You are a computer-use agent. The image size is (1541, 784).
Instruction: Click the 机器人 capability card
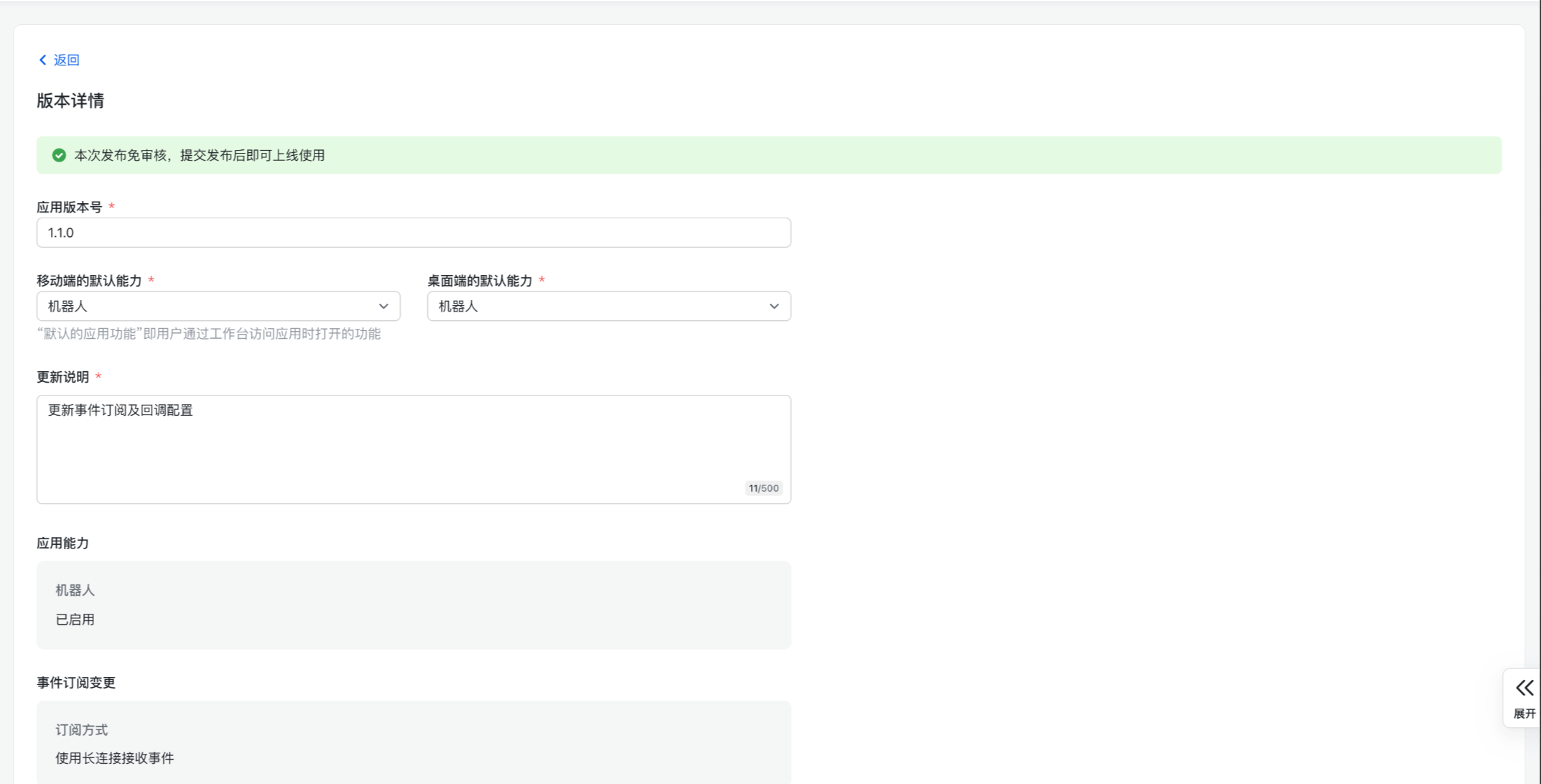pos(413,605)
